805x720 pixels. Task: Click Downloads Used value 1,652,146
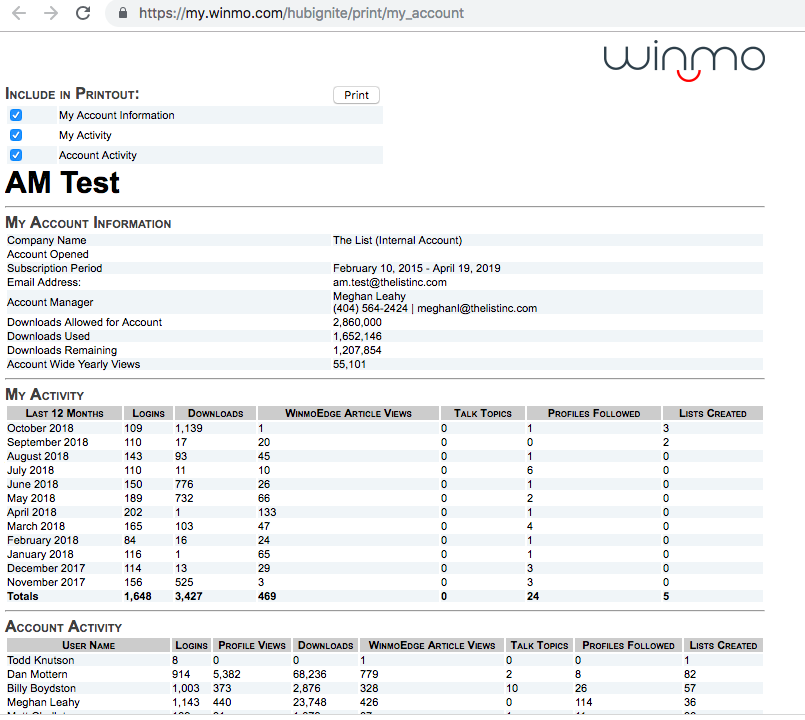click(357, 336)
